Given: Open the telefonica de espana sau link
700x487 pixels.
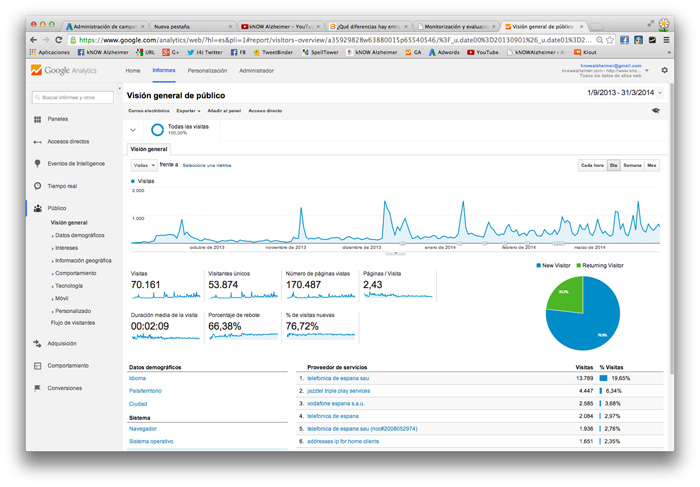Looking at the screenshot, I should pos(338,378).
